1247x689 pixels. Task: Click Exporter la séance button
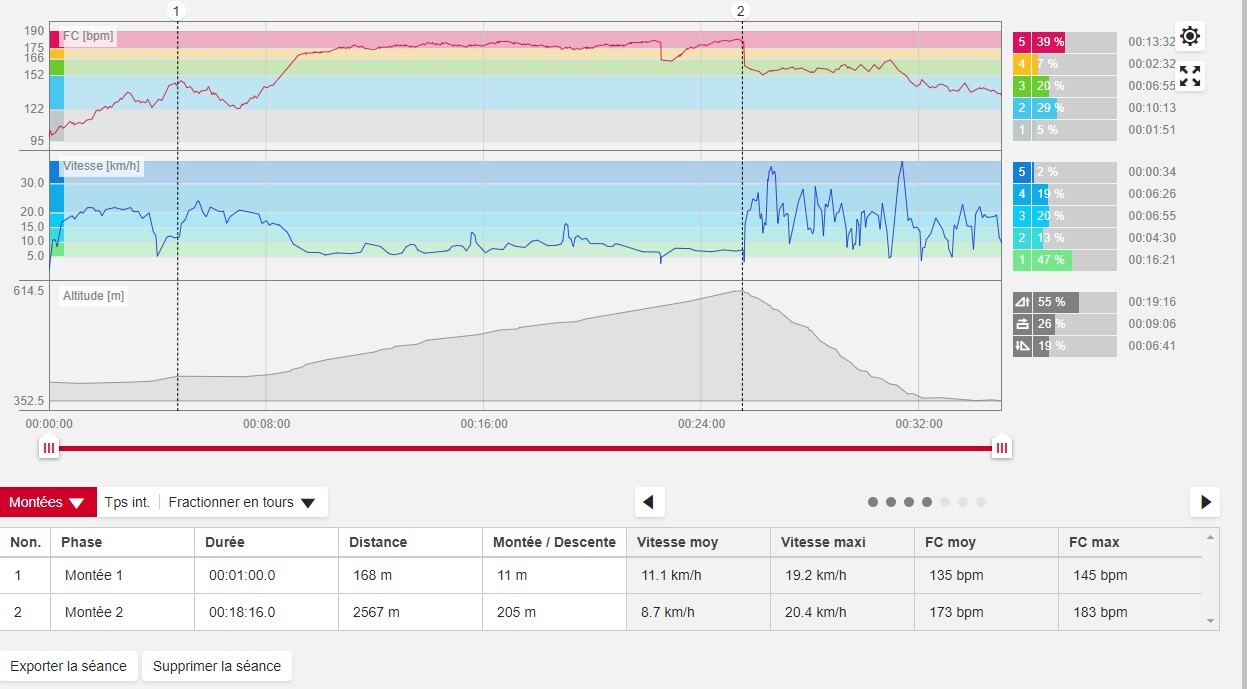(x=68, y=666)
